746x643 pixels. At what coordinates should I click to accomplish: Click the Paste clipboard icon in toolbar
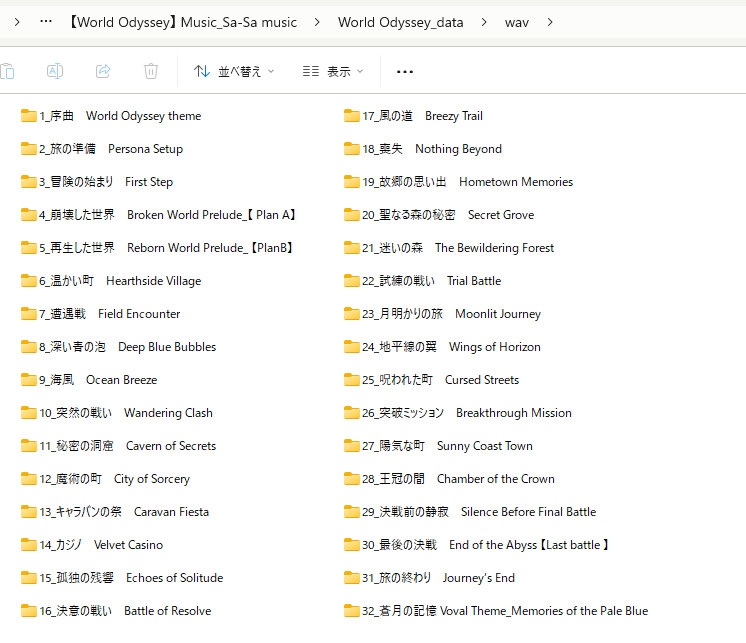pos(7,71)
